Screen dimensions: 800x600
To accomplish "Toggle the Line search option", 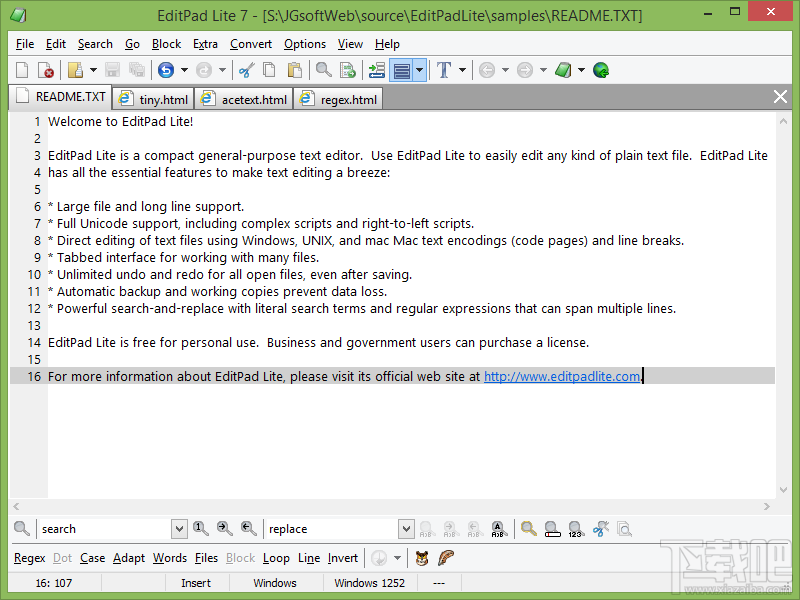I will [x=309, y=558].
